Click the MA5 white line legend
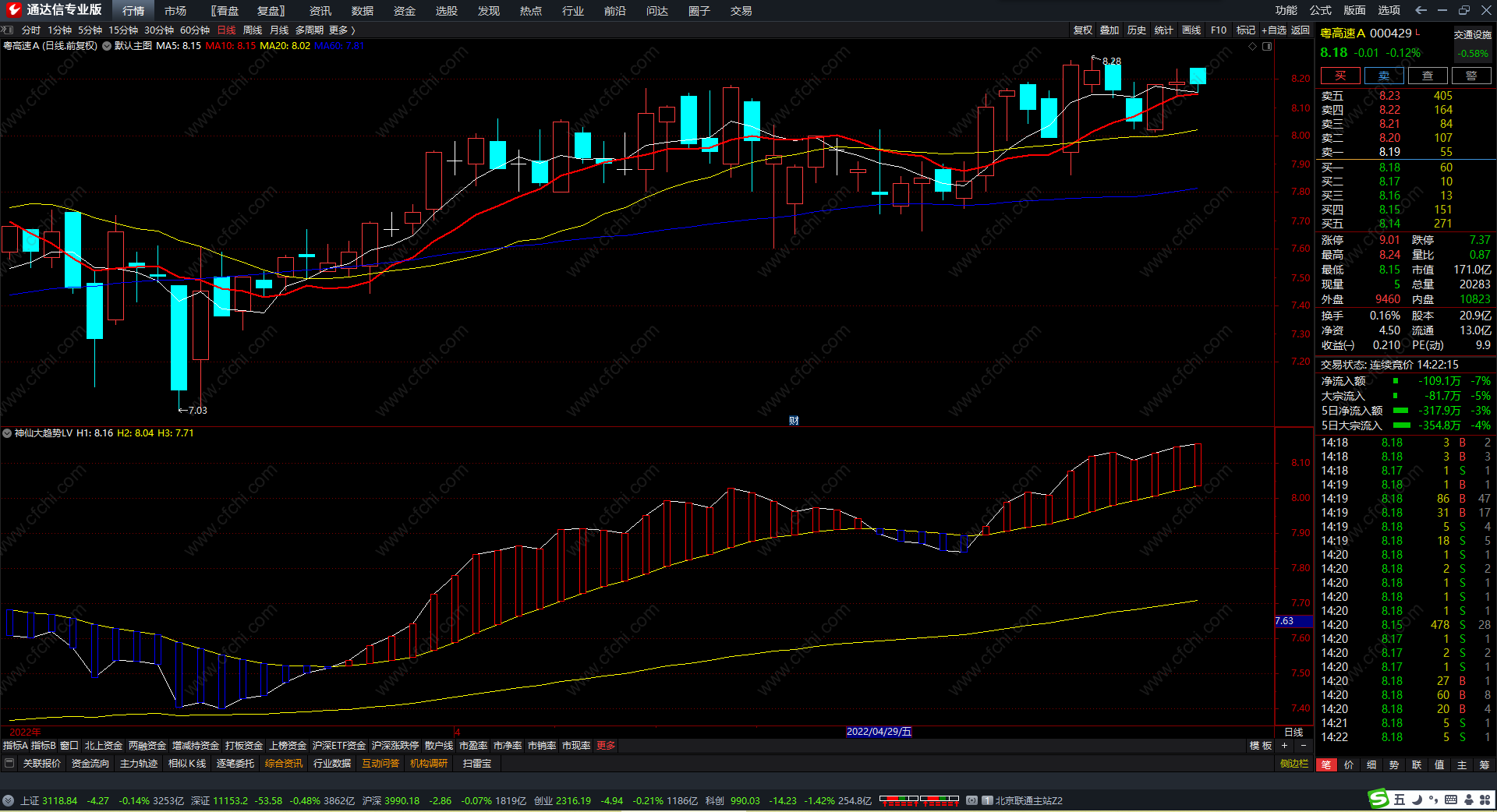Viewport: 1497px width, 812px height. [x=179, y=46]
